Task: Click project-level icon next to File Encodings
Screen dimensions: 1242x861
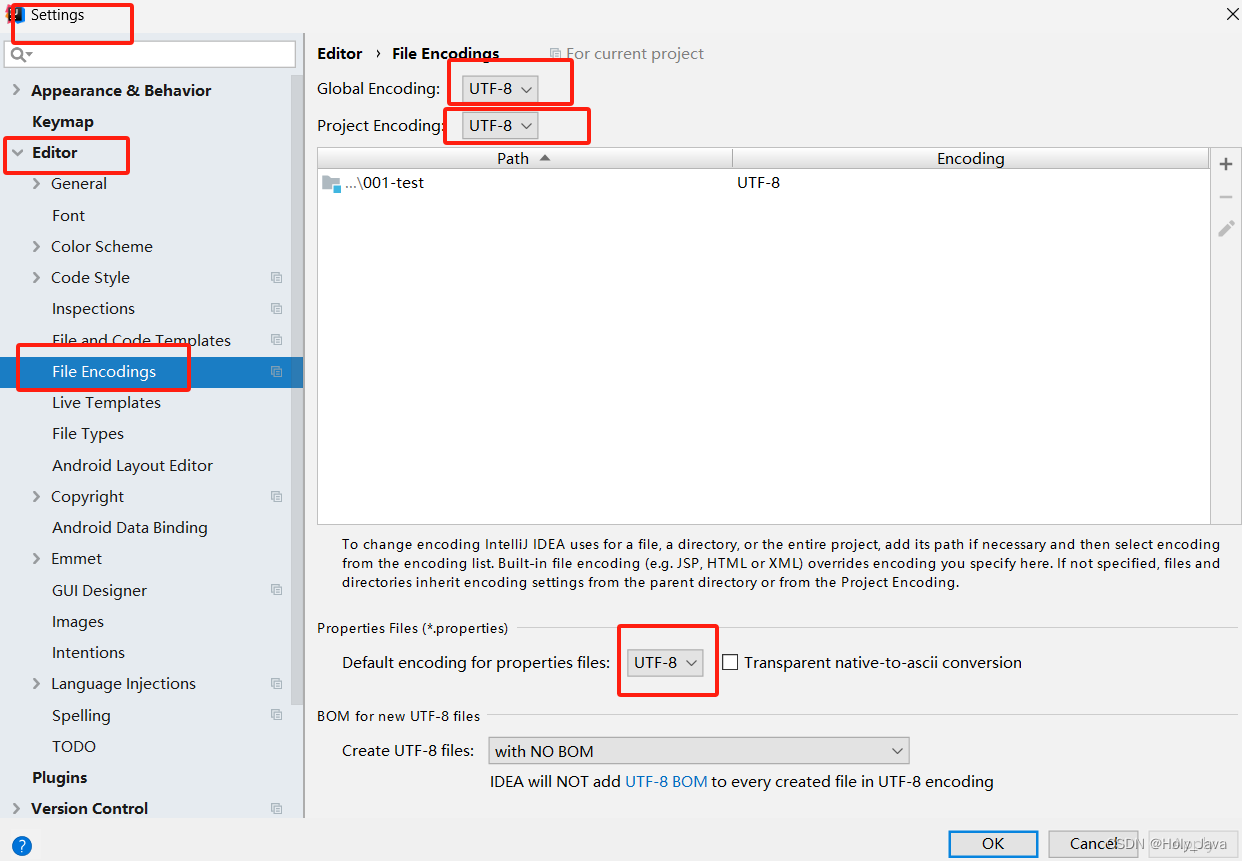Action: pyautogui.click(x=276, y=372)
